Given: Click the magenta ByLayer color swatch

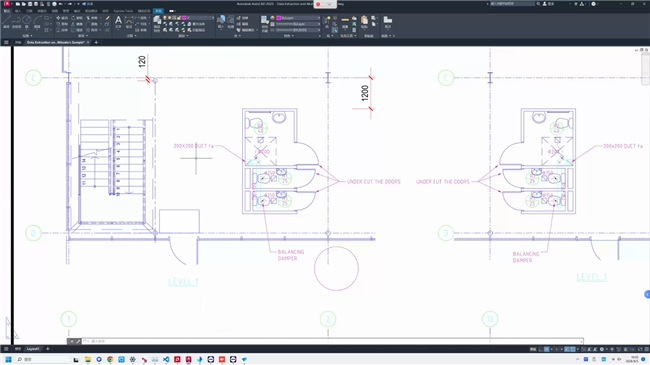Looking at the screenshot, I should click(279, 18).
